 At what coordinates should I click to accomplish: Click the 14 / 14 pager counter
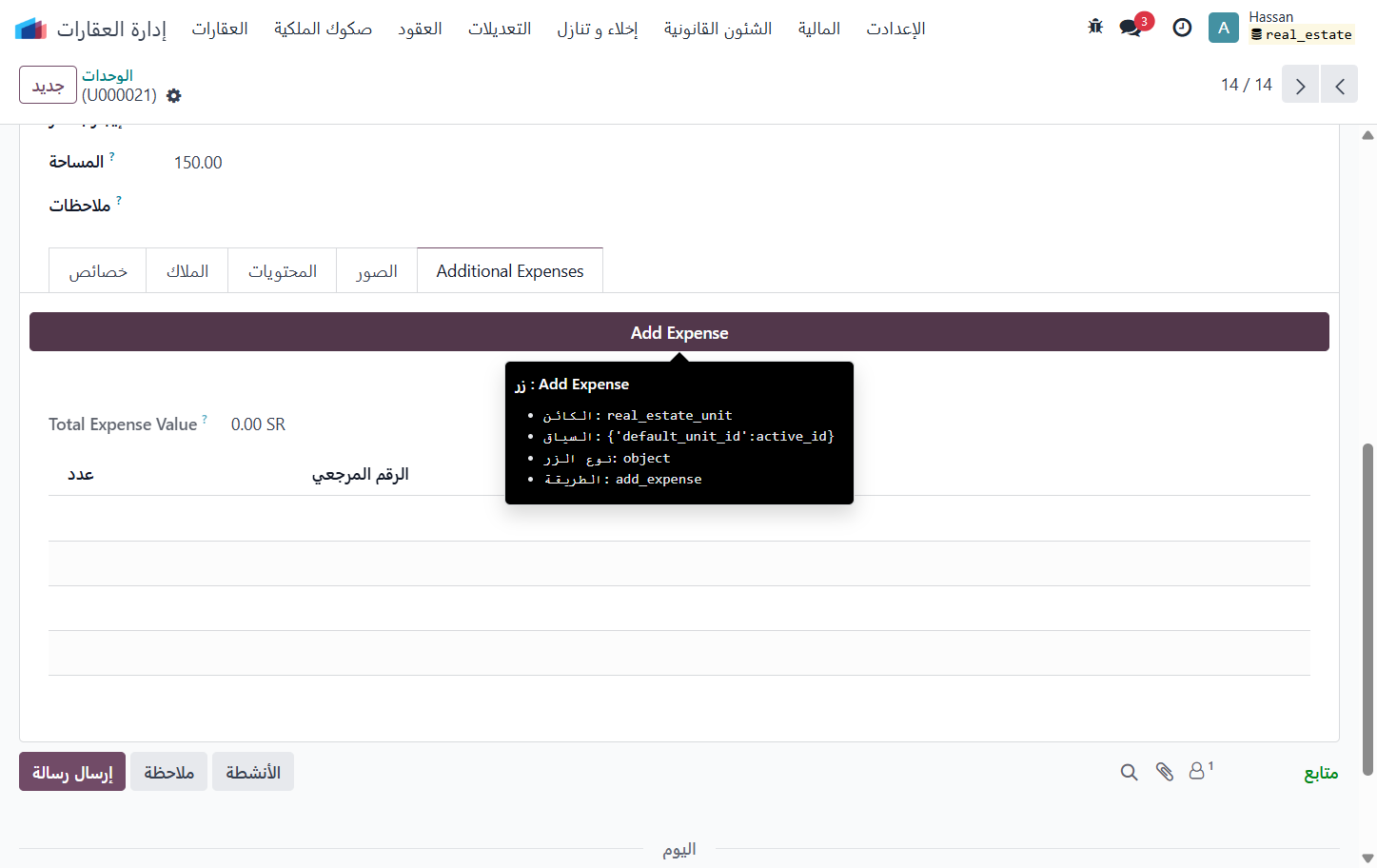1247,85
